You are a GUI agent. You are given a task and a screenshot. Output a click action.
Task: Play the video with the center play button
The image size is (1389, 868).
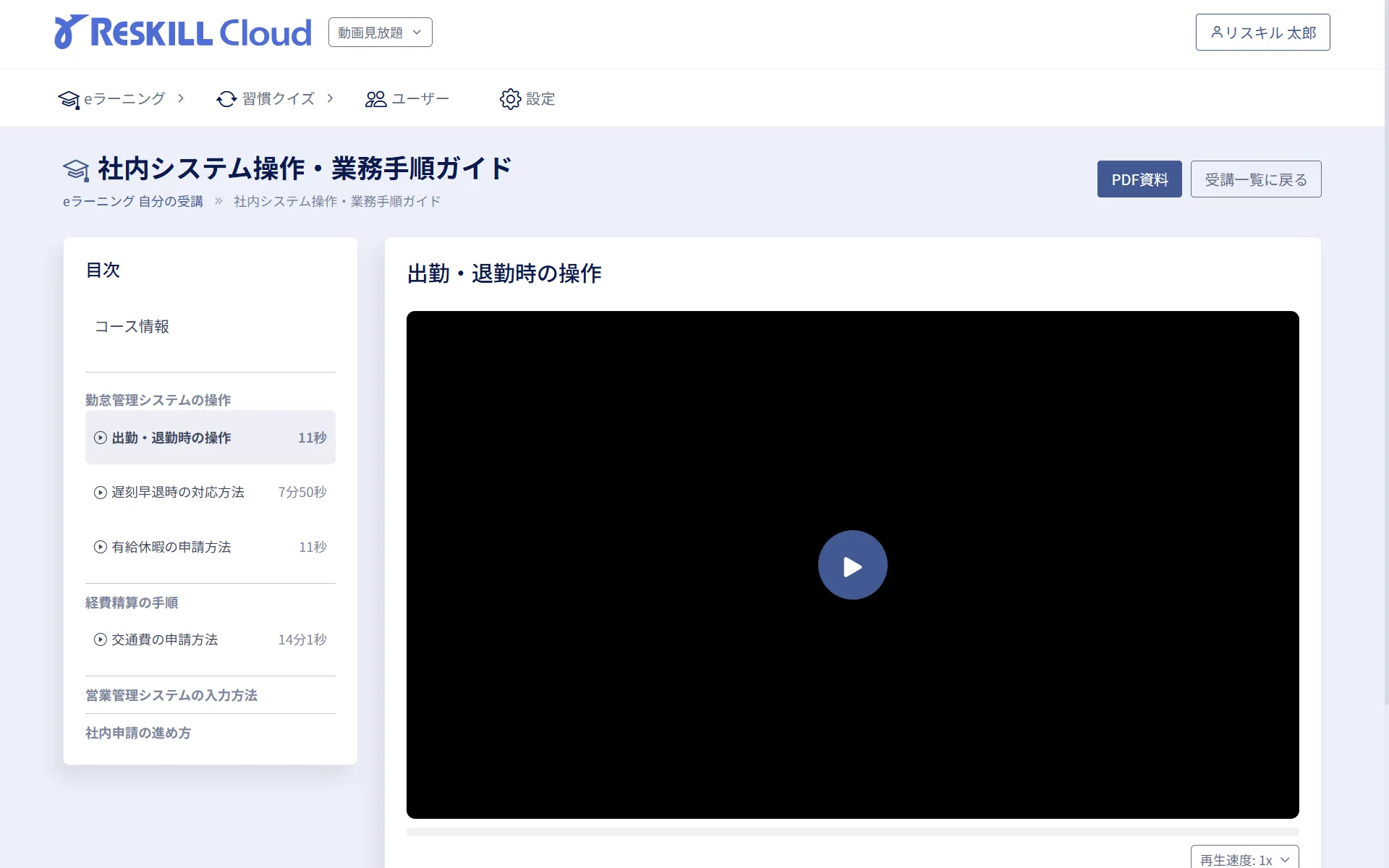point(853,565)
